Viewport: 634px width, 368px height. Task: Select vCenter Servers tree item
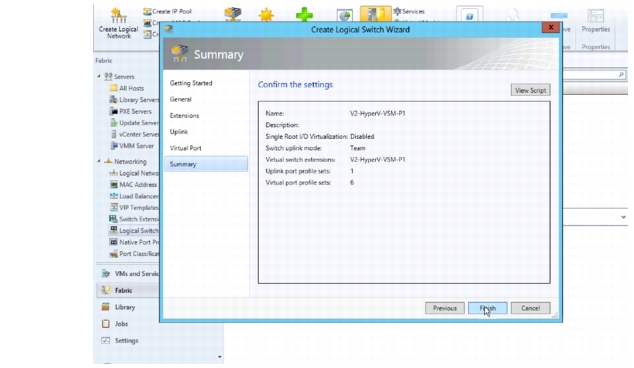[x=134, y=134]
